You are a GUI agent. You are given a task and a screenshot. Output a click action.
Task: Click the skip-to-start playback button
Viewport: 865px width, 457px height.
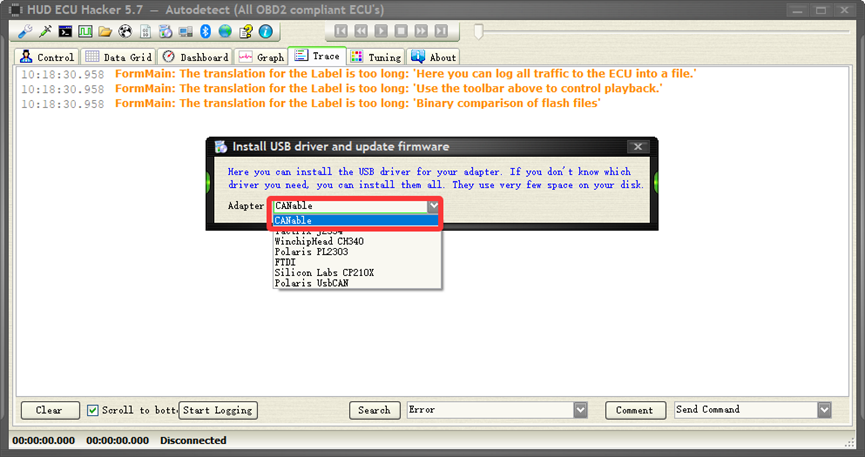click(341, 31)
